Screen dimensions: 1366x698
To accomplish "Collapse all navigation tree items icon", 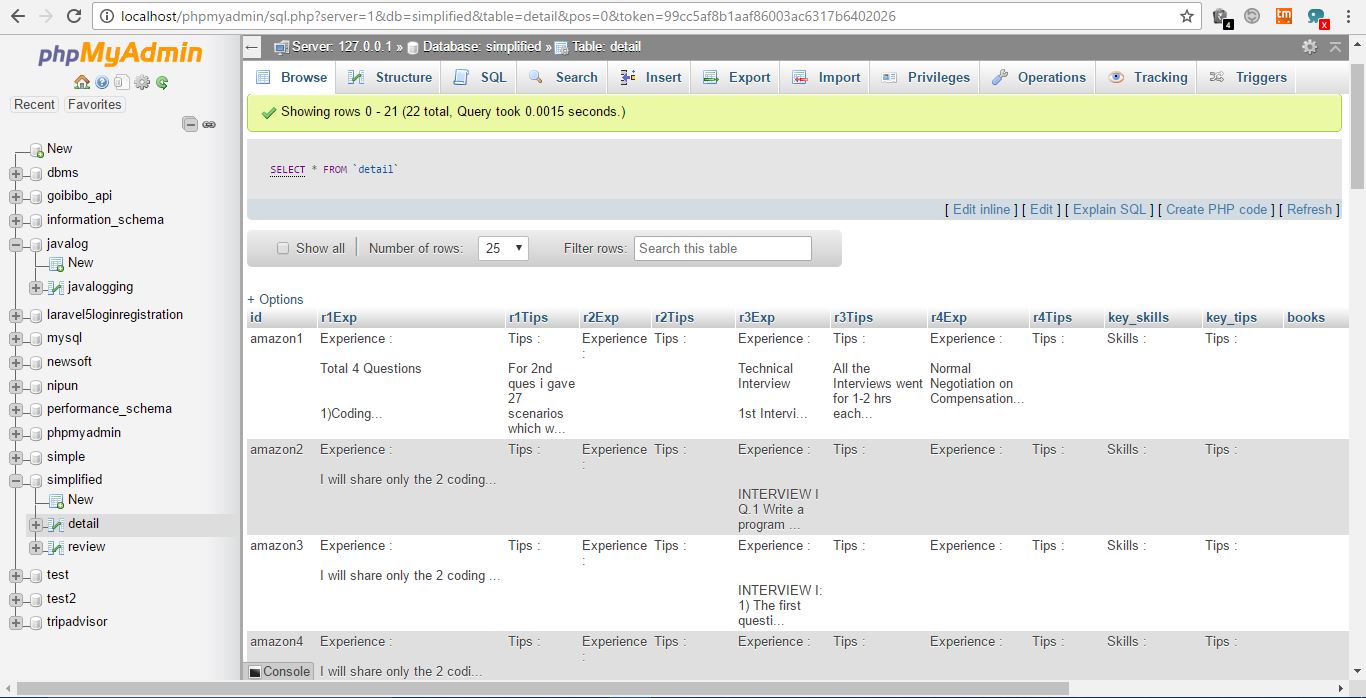I will (x=190, y=124).
